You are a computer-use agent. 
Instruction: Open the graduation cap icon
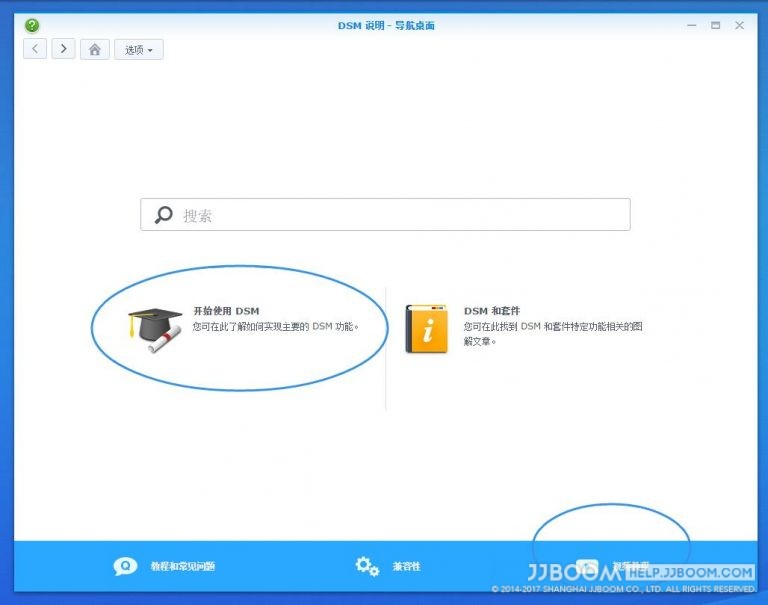click(155, 330)
